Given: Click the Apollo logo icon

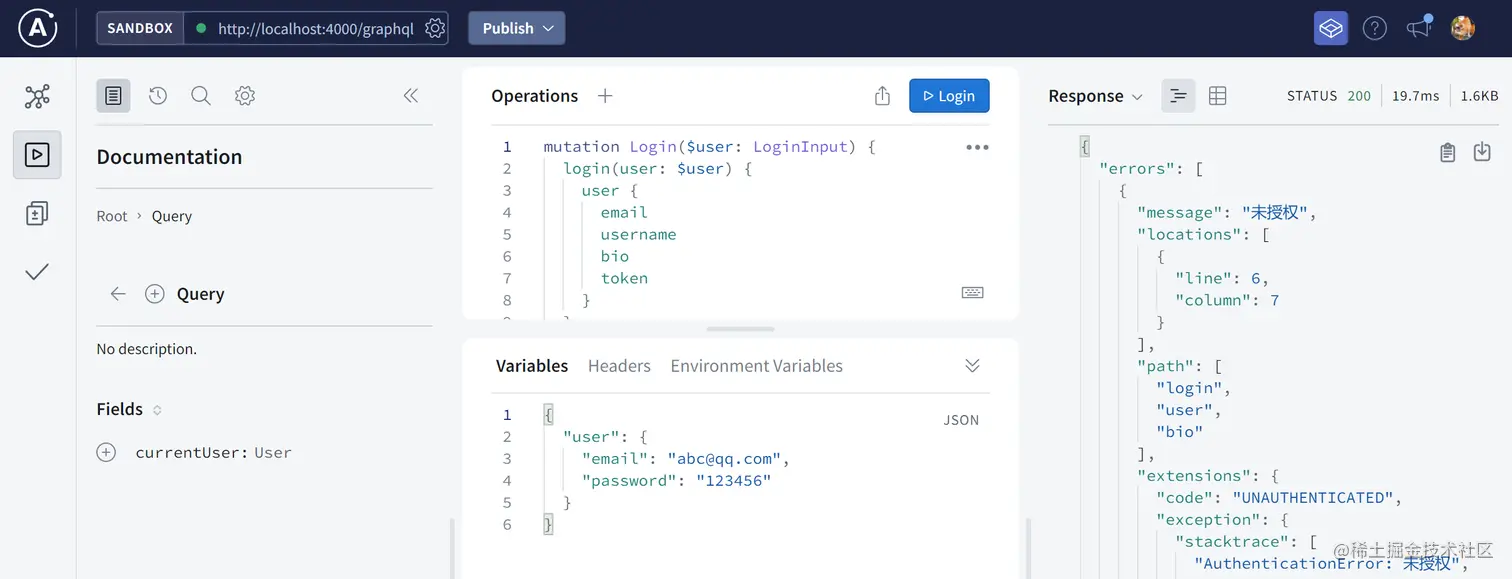Looking at the screenshot, I should [37, 28].
